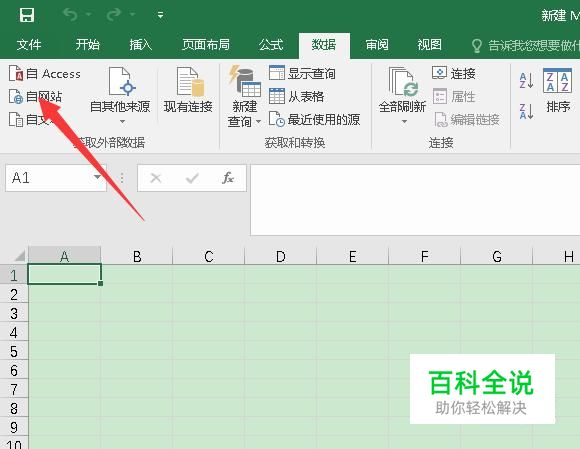Click the fx insert function icon

click(227, 178)
